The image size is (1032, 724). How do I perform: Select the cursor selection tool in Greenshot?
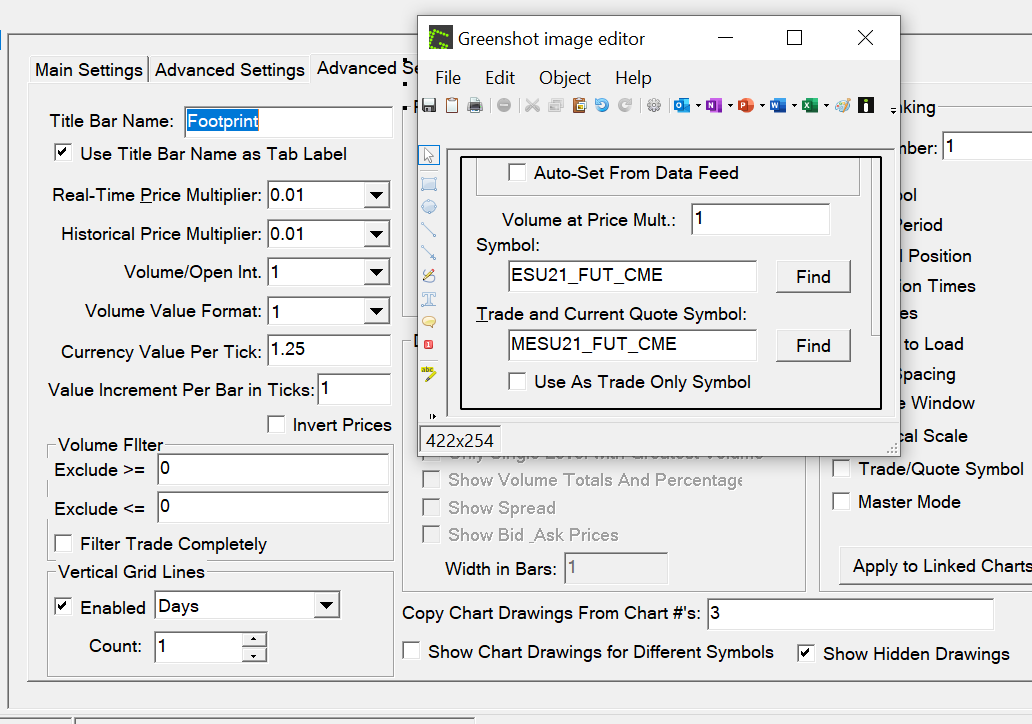pyautogui.click(x=429, y=155)
